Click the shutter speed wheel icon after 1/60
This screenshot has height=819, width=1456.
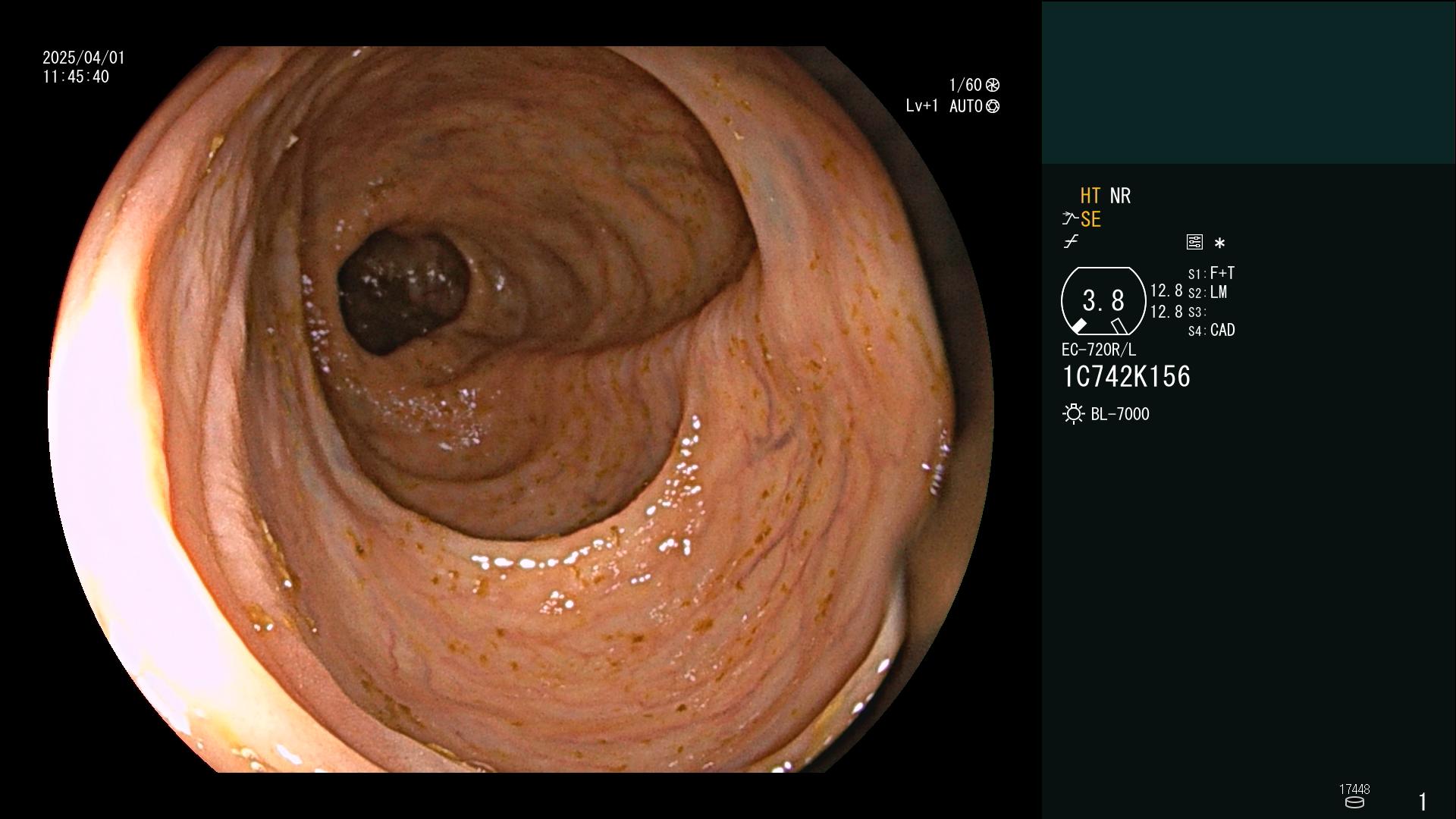993,85
